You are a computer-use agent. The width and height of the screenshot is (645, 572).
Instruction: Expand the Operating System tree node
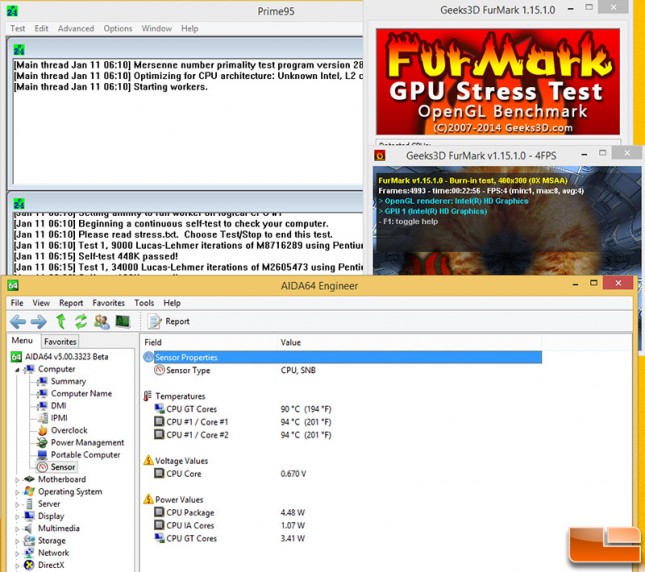pos(17,492)
